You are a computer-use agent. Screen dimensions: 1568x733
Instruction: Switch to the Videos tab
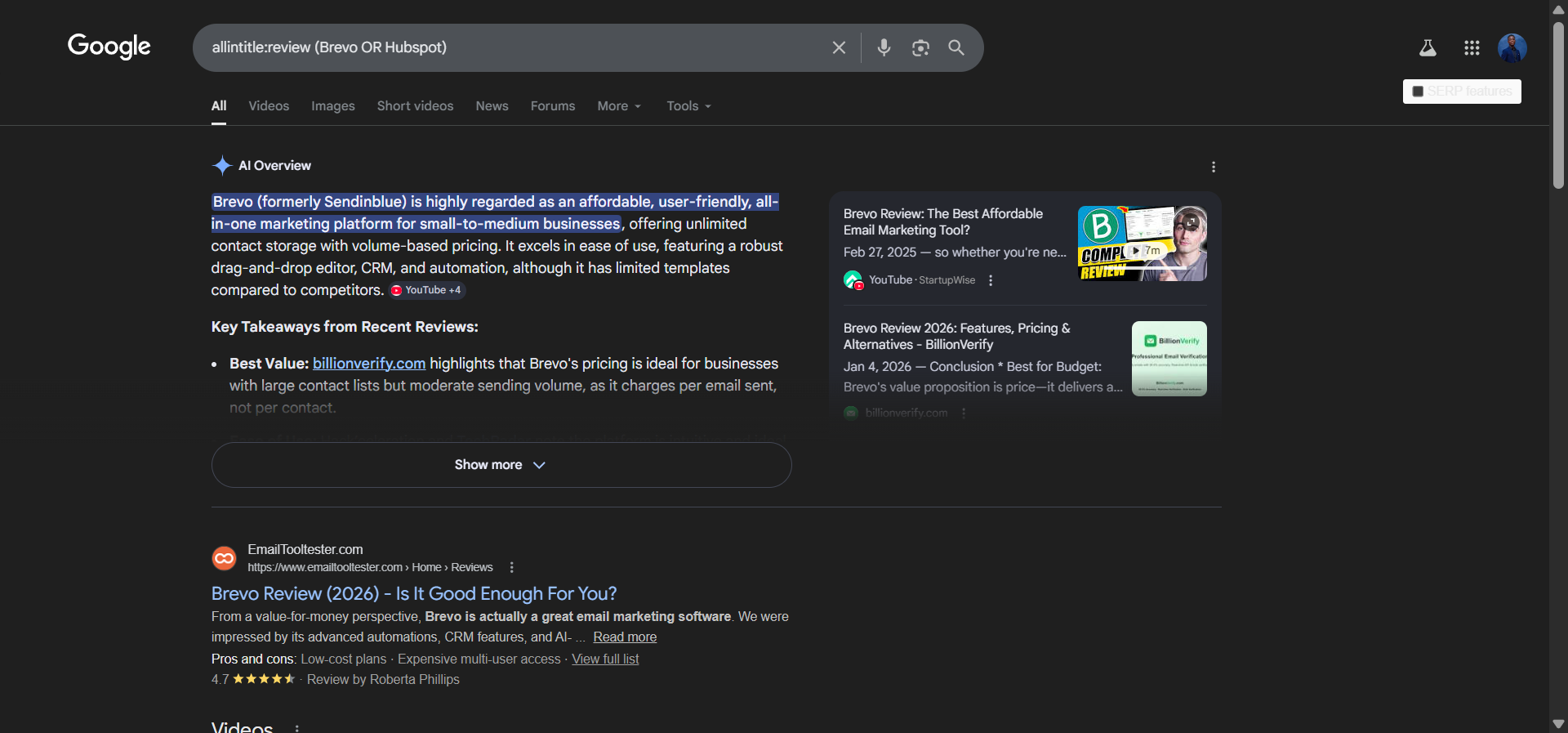(x=269, y=106)
